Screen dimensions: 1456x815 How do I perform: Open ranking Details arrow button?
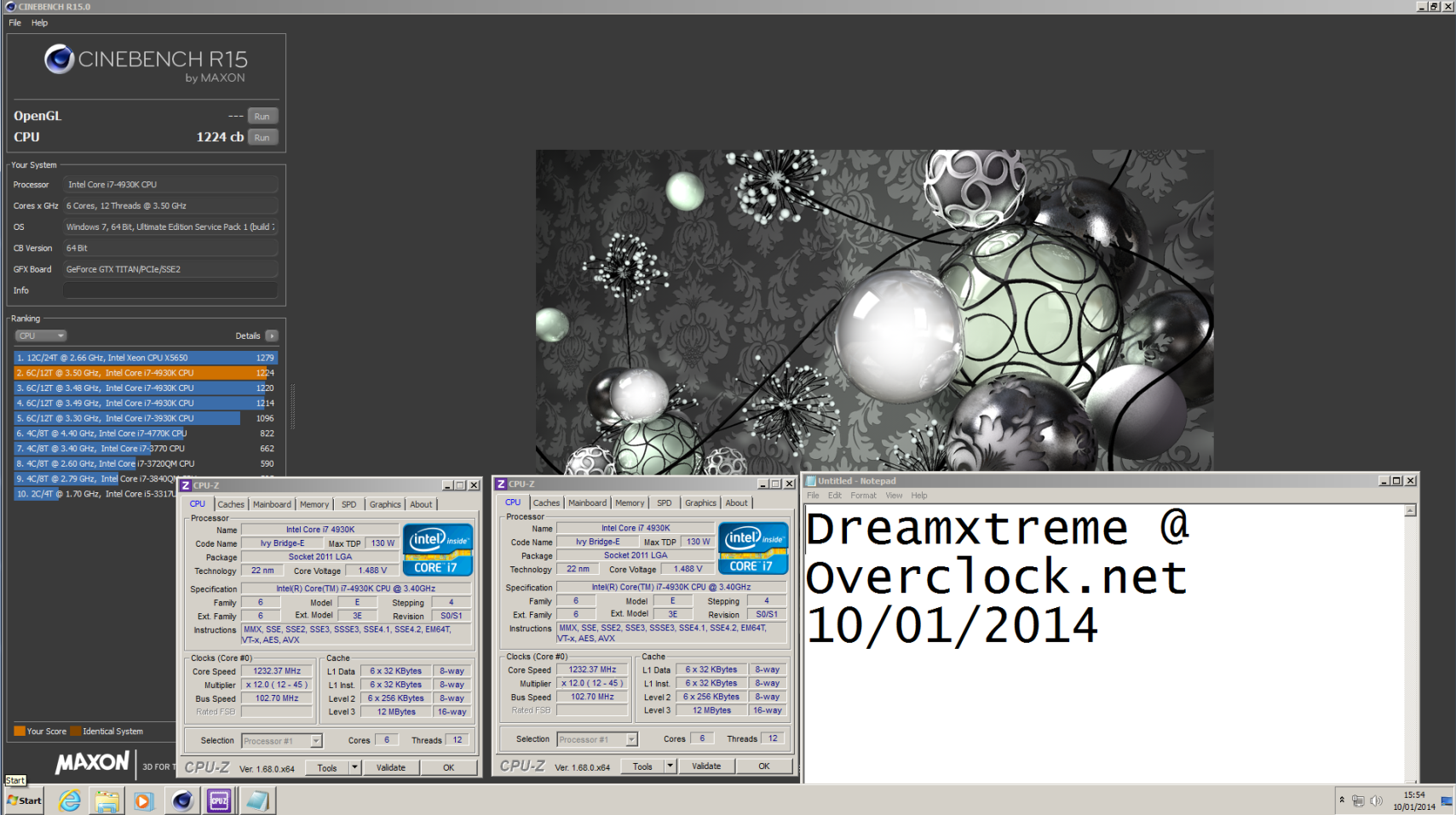tap(272, 336)
